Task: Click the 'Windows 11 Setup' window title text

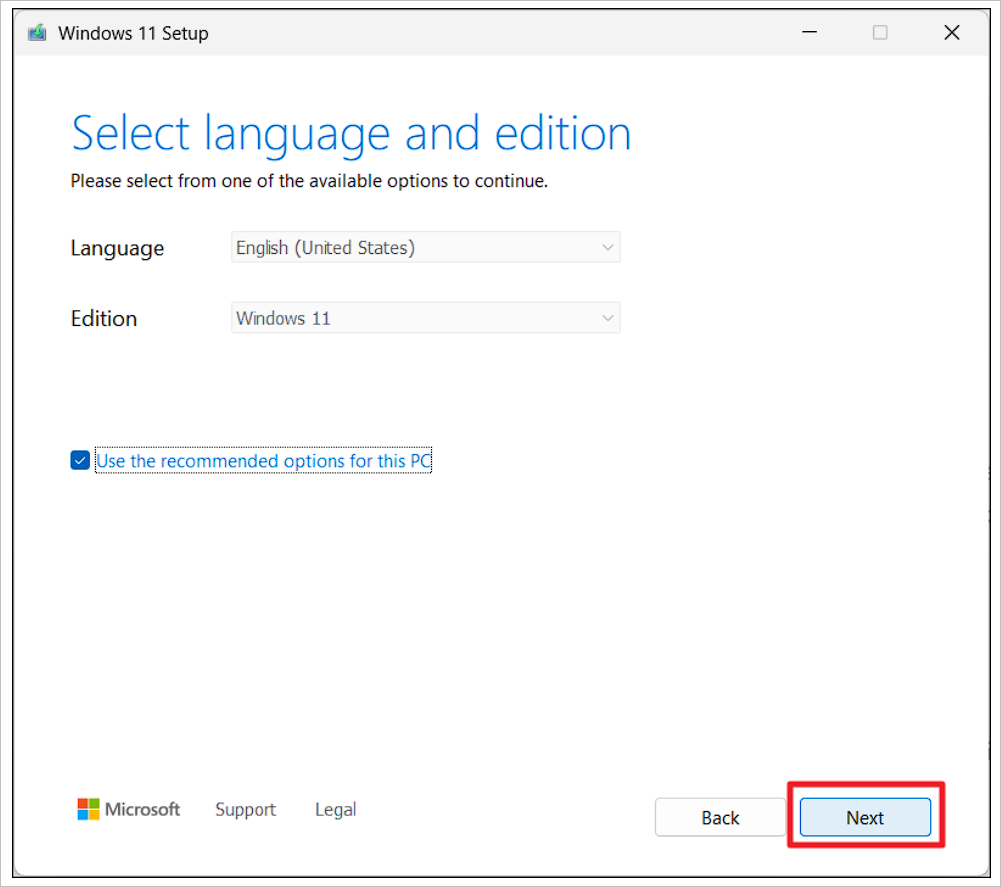Action: (133, 33)
